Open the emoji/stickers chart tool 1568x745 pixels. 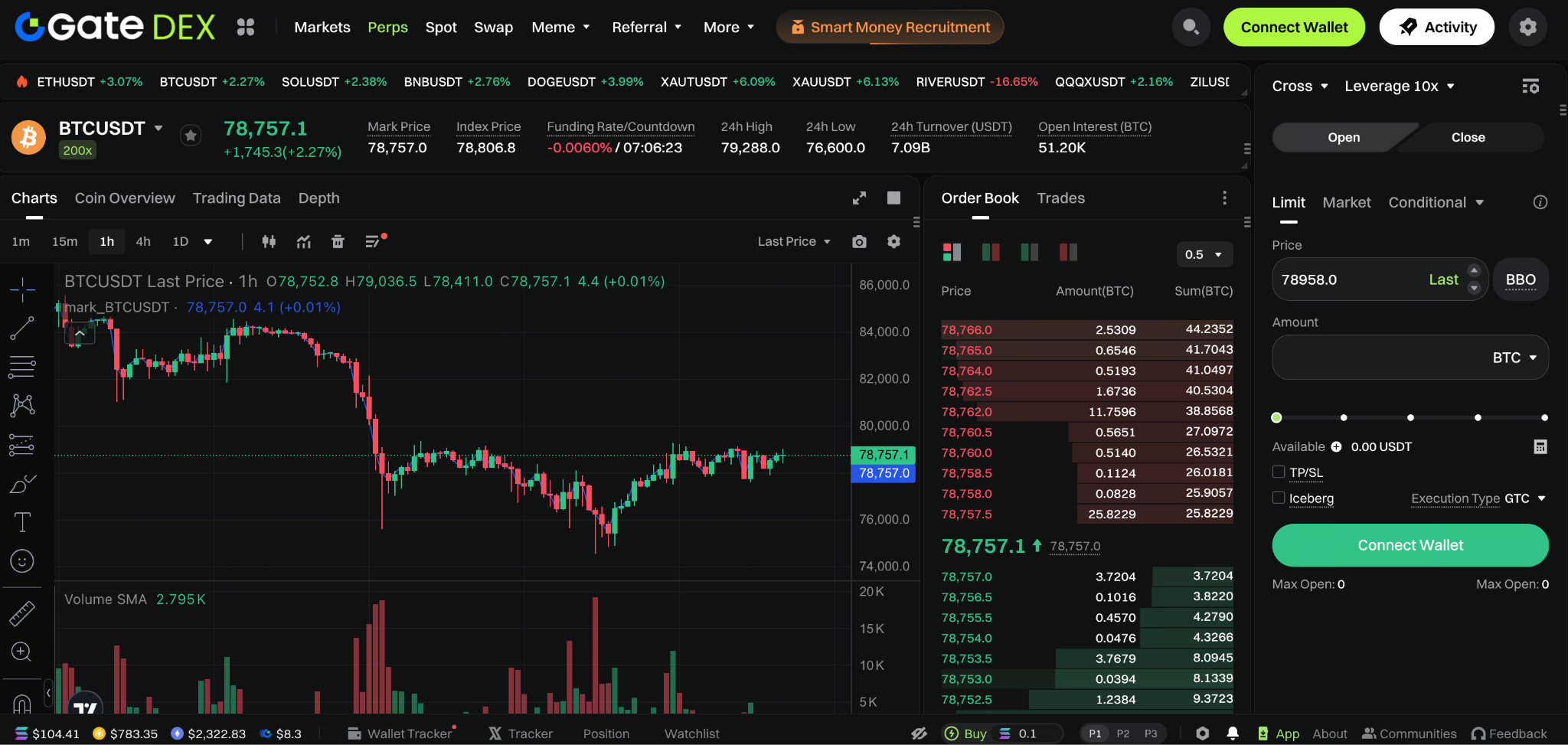[x=22, y=560]
